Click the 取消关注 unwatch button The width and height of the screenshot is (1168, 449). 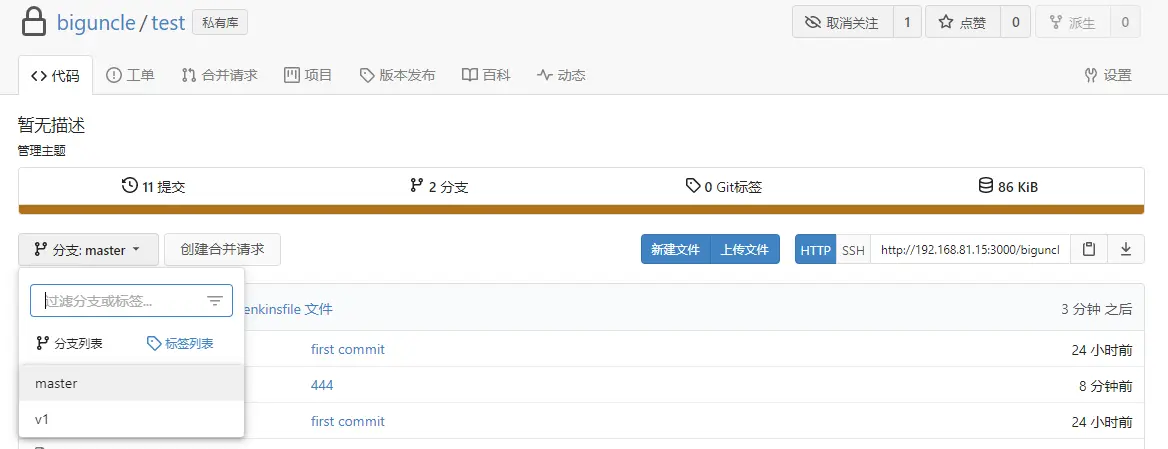pos(842,23)
